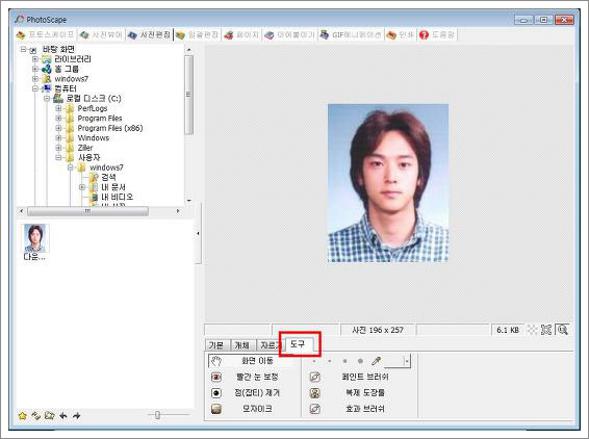Screen dimensions: 589x439
Task: Click the forward arrow in bottom-left toolbar
Action: (77, 416)
